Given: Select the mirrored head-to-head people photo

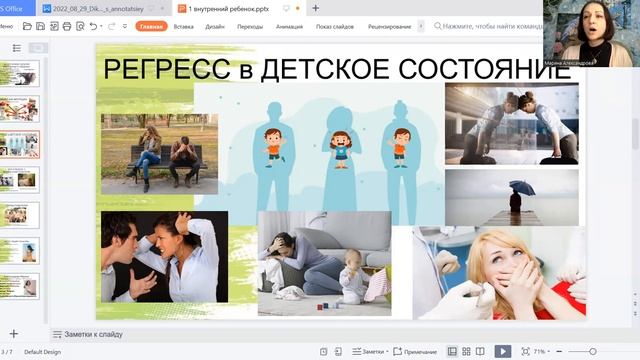Looking at the screenshot, I should 512,124.
